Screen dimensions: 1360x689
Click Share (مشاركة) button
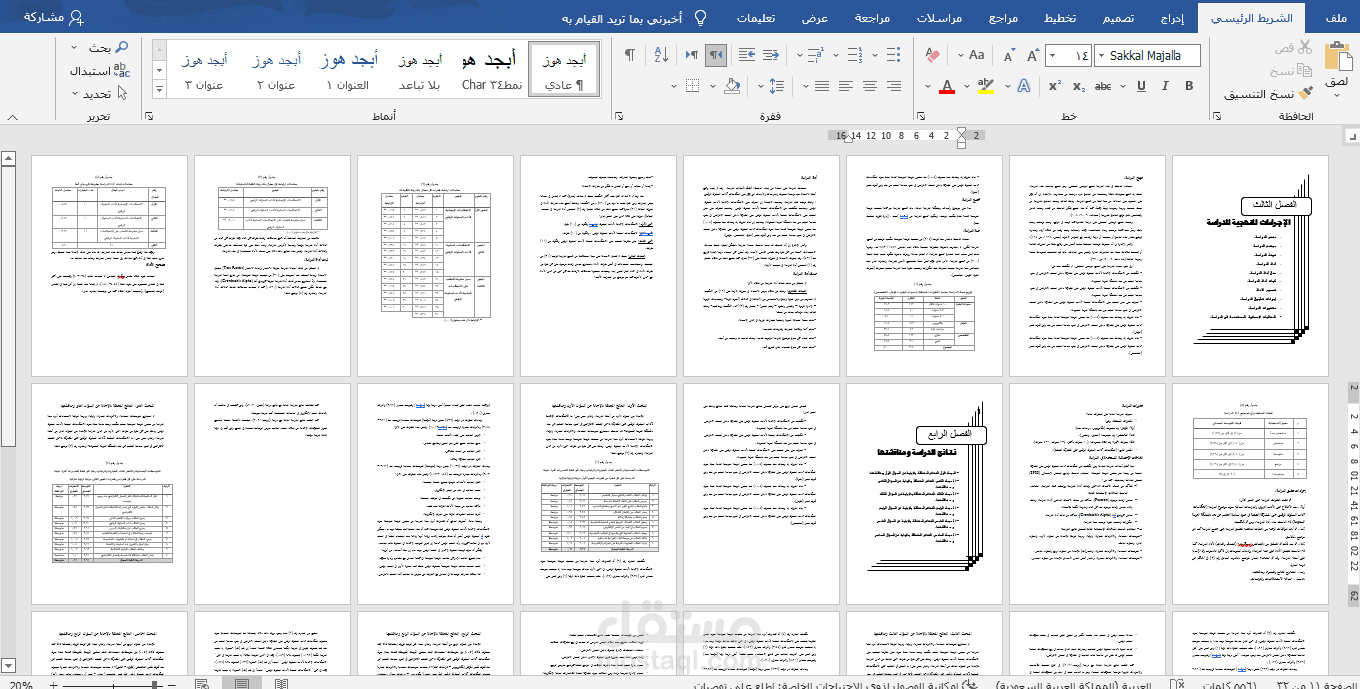pos(52,18)
